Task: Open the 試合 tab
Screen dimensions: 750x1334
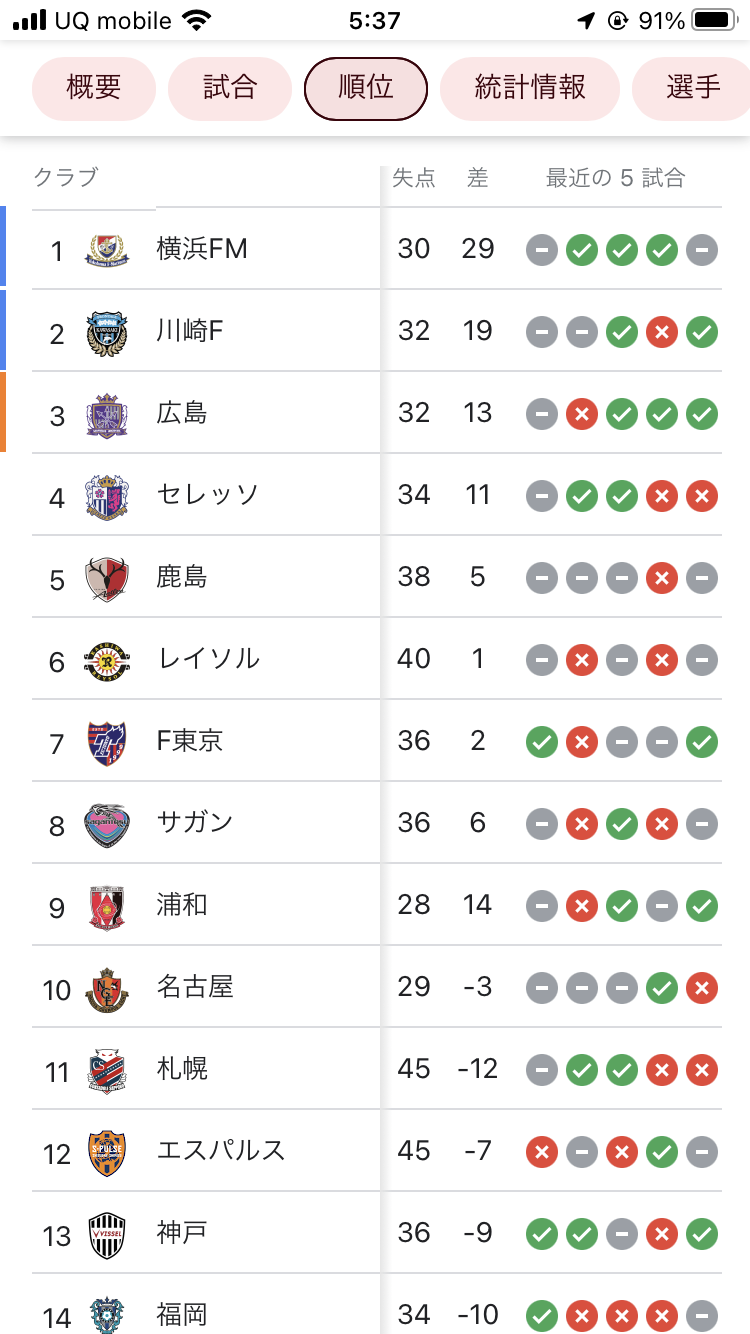Action: pyautogui.click(x=230, y=88)
